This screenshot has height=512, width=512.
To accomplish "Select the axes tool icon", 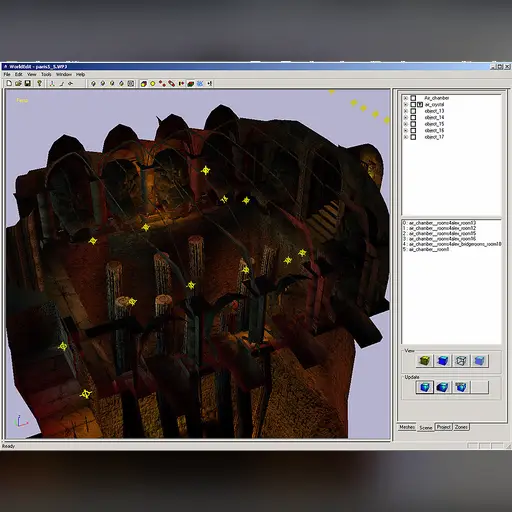I will pos(52,84).
